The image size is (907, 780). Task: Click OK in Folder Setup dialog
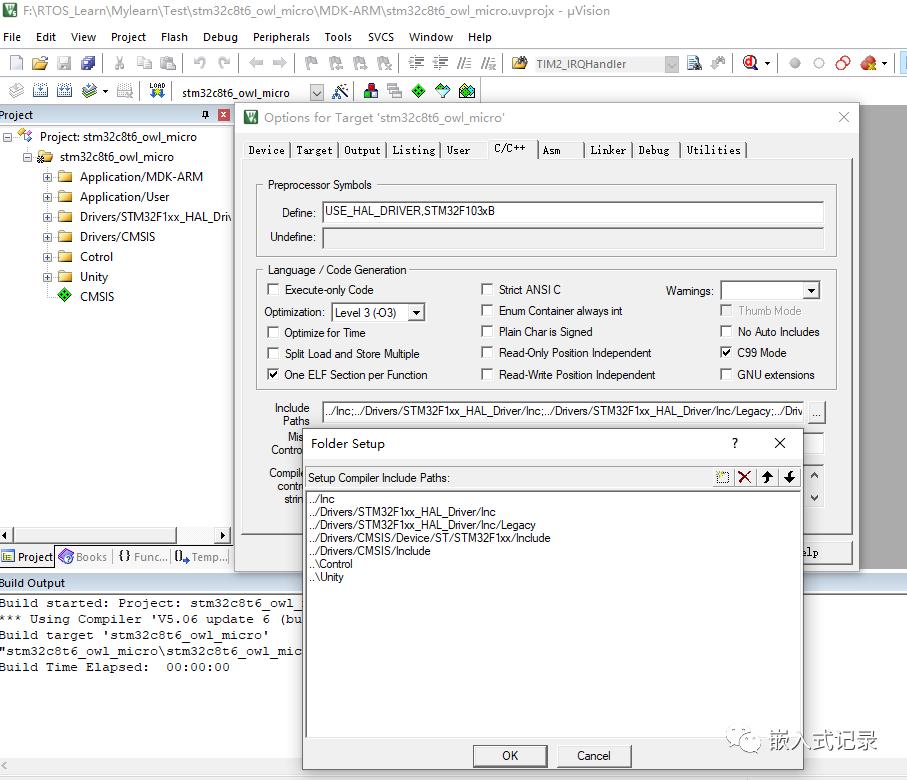[x=510, y=756]
